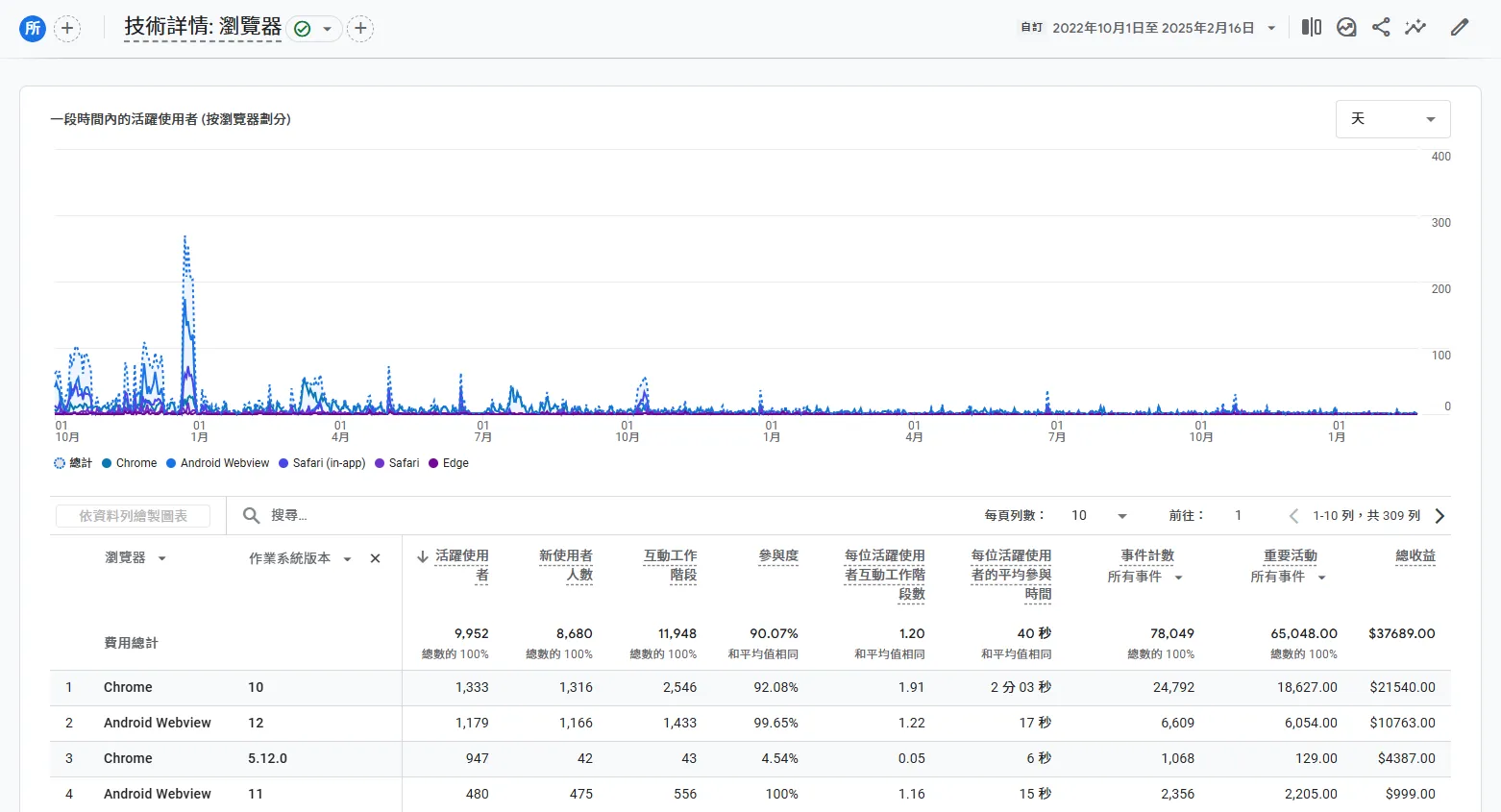Toggle Safari (in-app) legend entry
The image size is (1501, 812).
tap(322, 463)
